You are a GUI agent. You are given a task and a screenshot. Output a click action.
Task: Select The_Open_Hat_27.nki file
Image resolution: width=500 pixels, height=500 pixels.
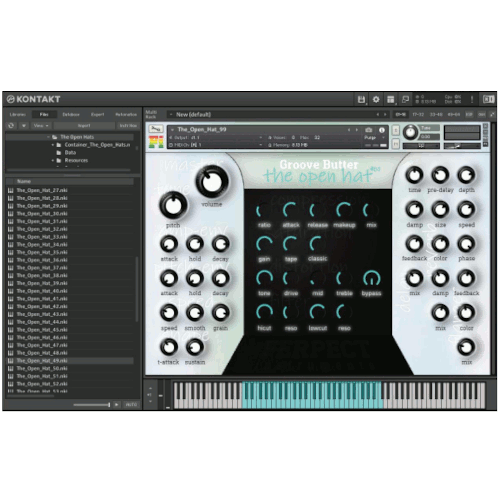coord(70,190)
